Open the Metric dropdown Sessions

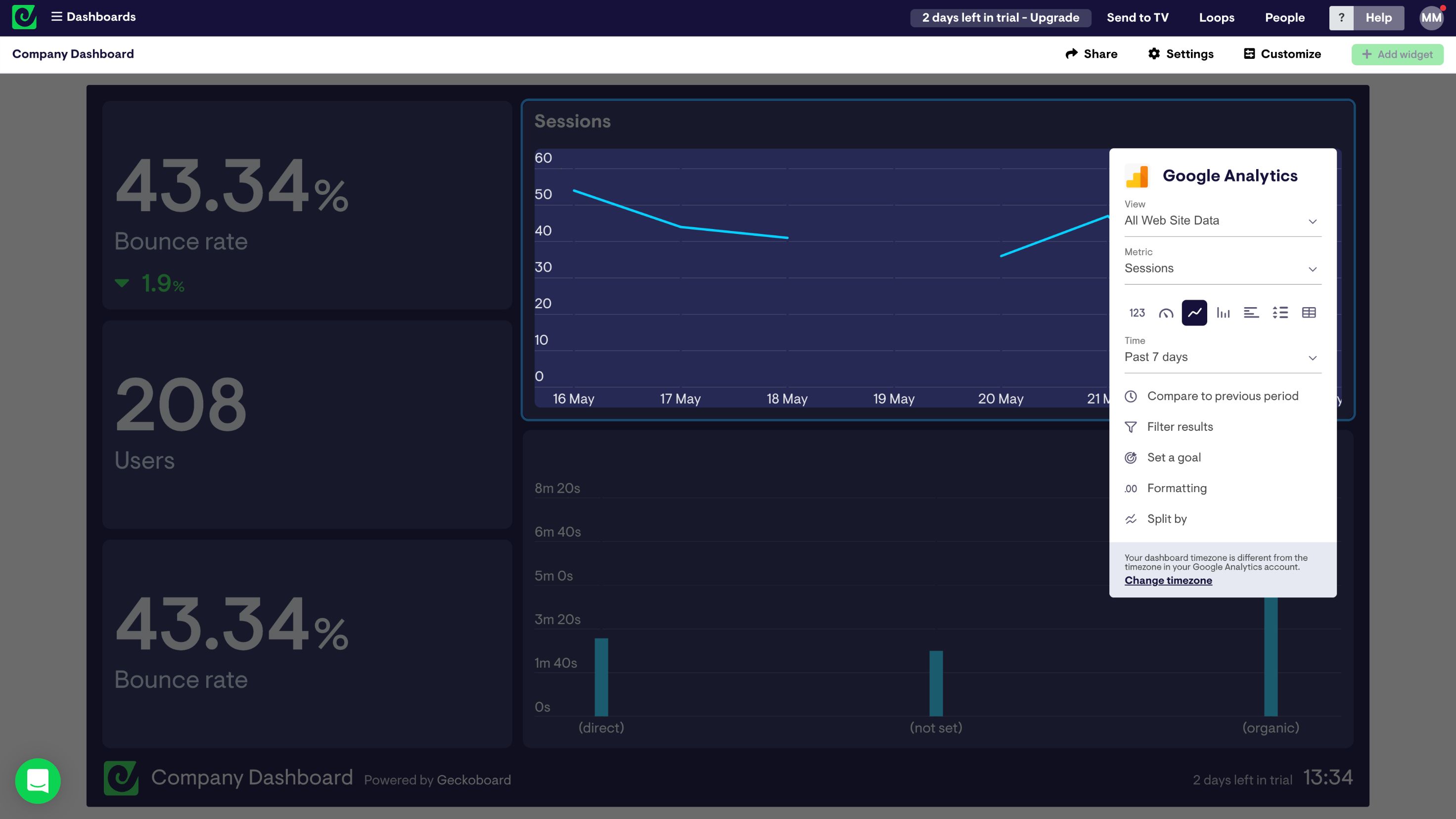click(x=1223, y=269)
